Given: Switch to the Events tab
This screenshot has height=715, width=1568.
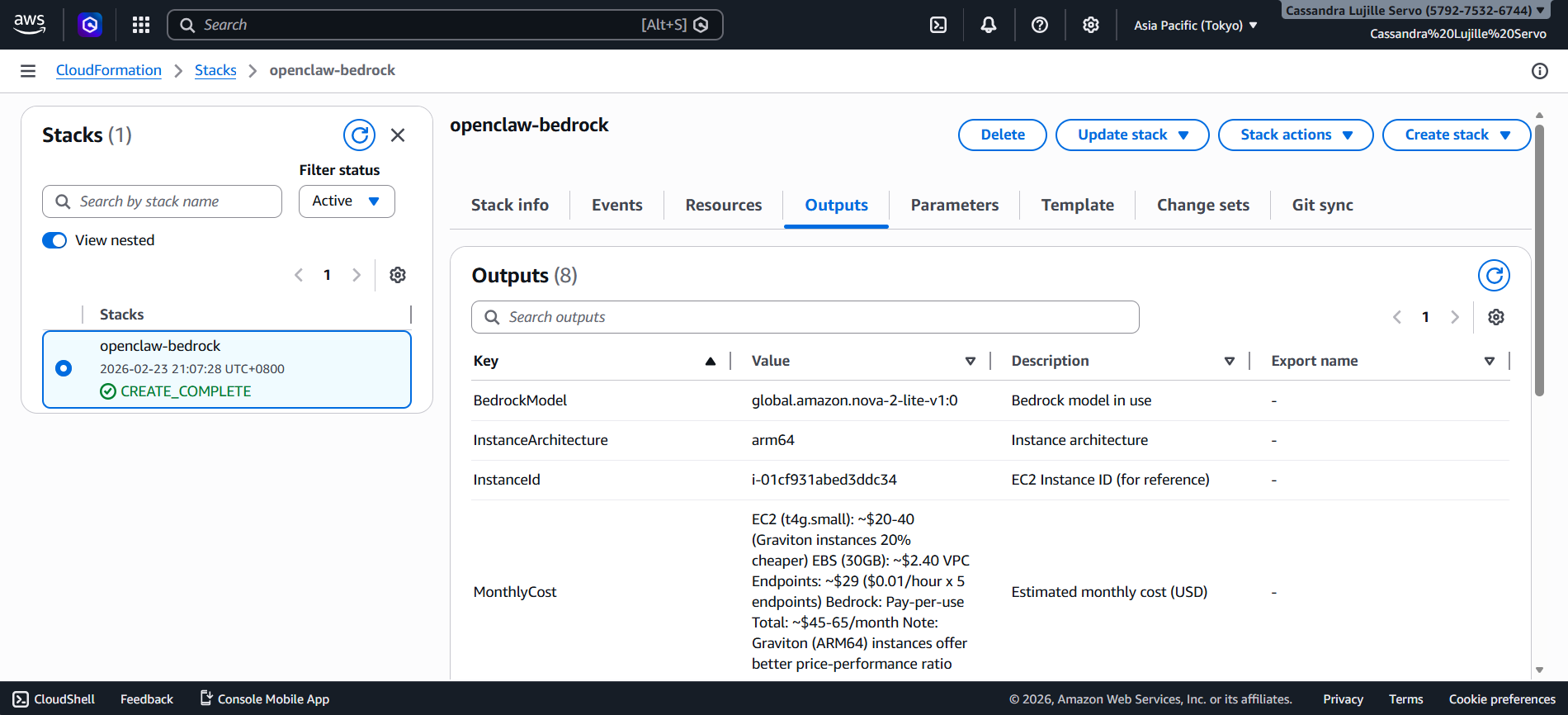Looking at the screenshot, I should (617, 205).
